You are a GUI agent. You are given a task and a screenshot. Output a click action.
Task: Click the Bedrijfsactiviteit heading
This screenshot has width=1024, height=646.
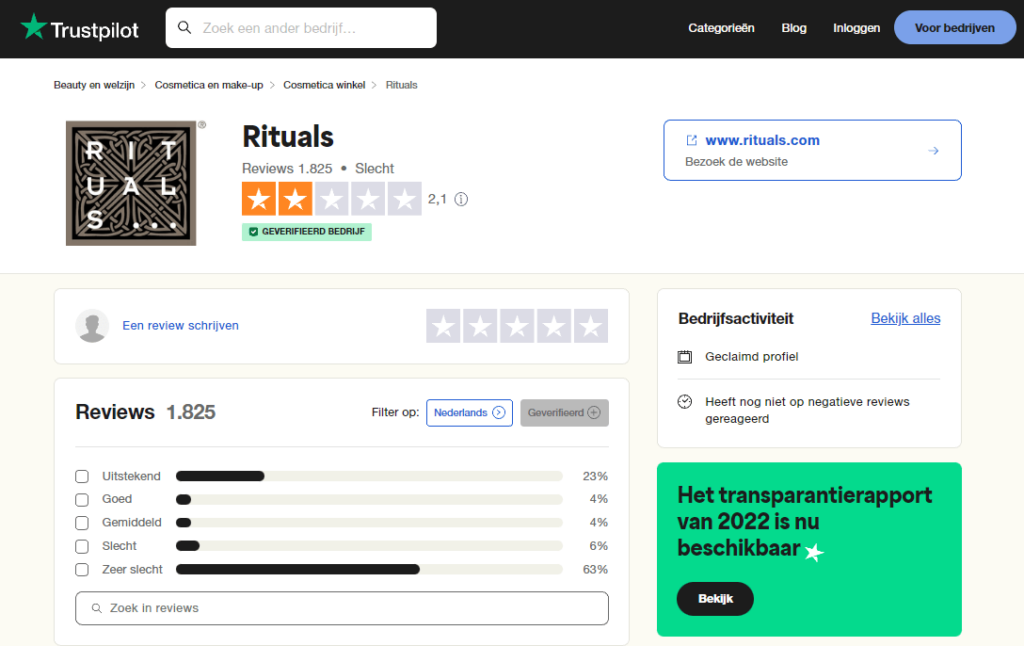pos(735,319)
